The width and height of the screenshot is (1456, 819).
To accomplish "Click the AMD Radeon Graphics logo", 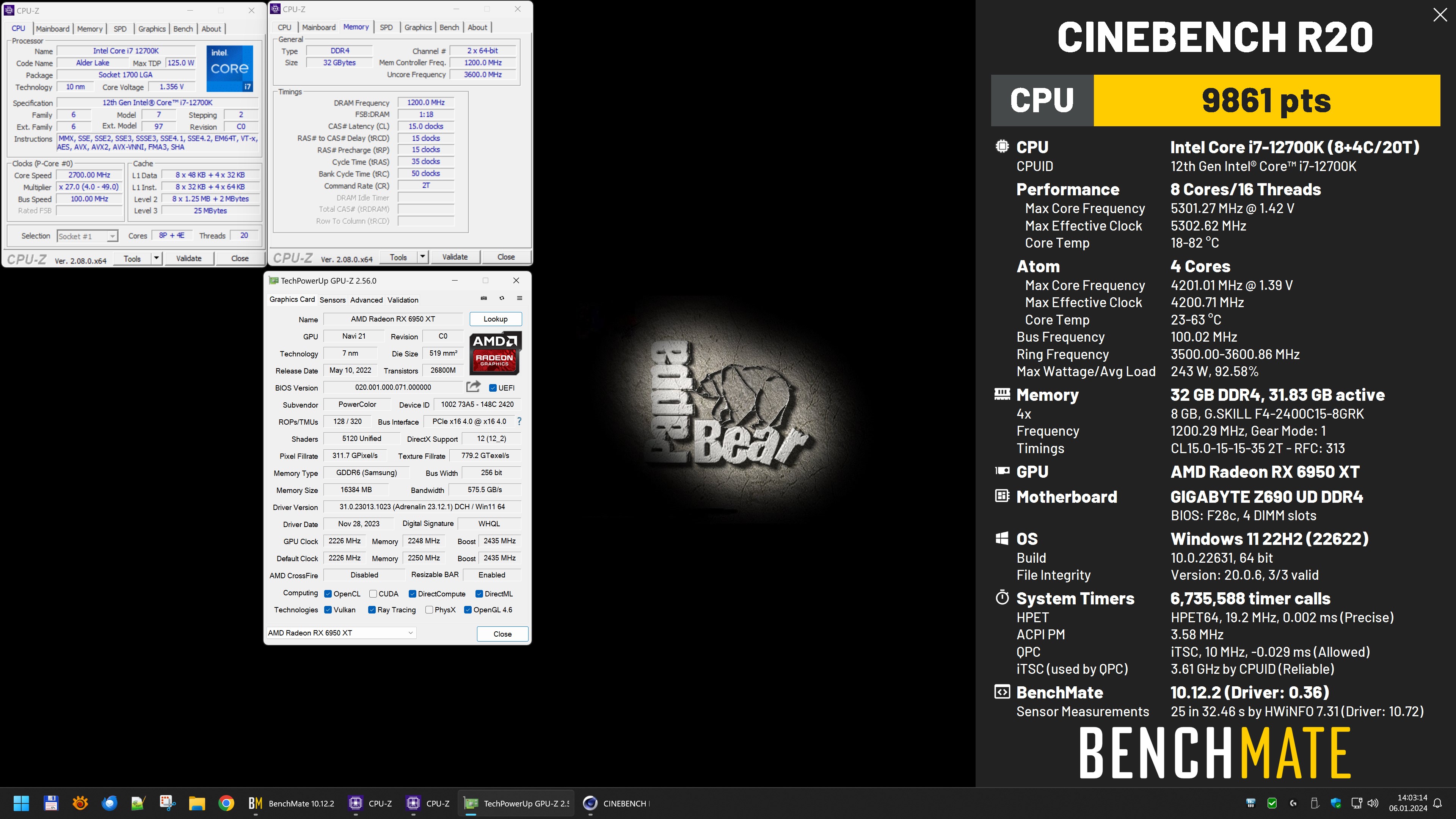I will [496, 353].
